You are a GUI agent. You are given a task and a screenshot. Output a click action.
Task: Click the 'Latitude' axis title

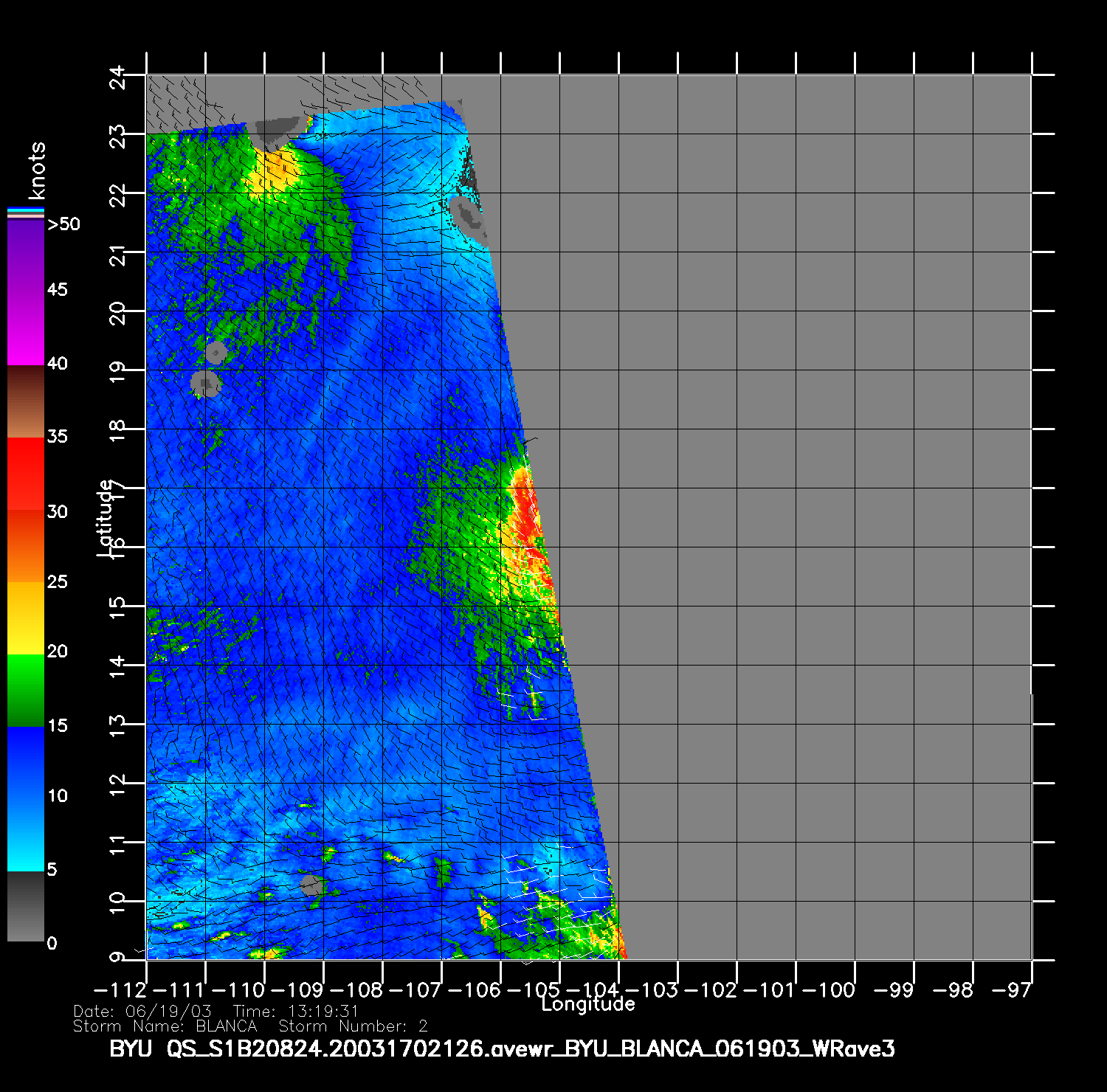[x=106, y=517]
